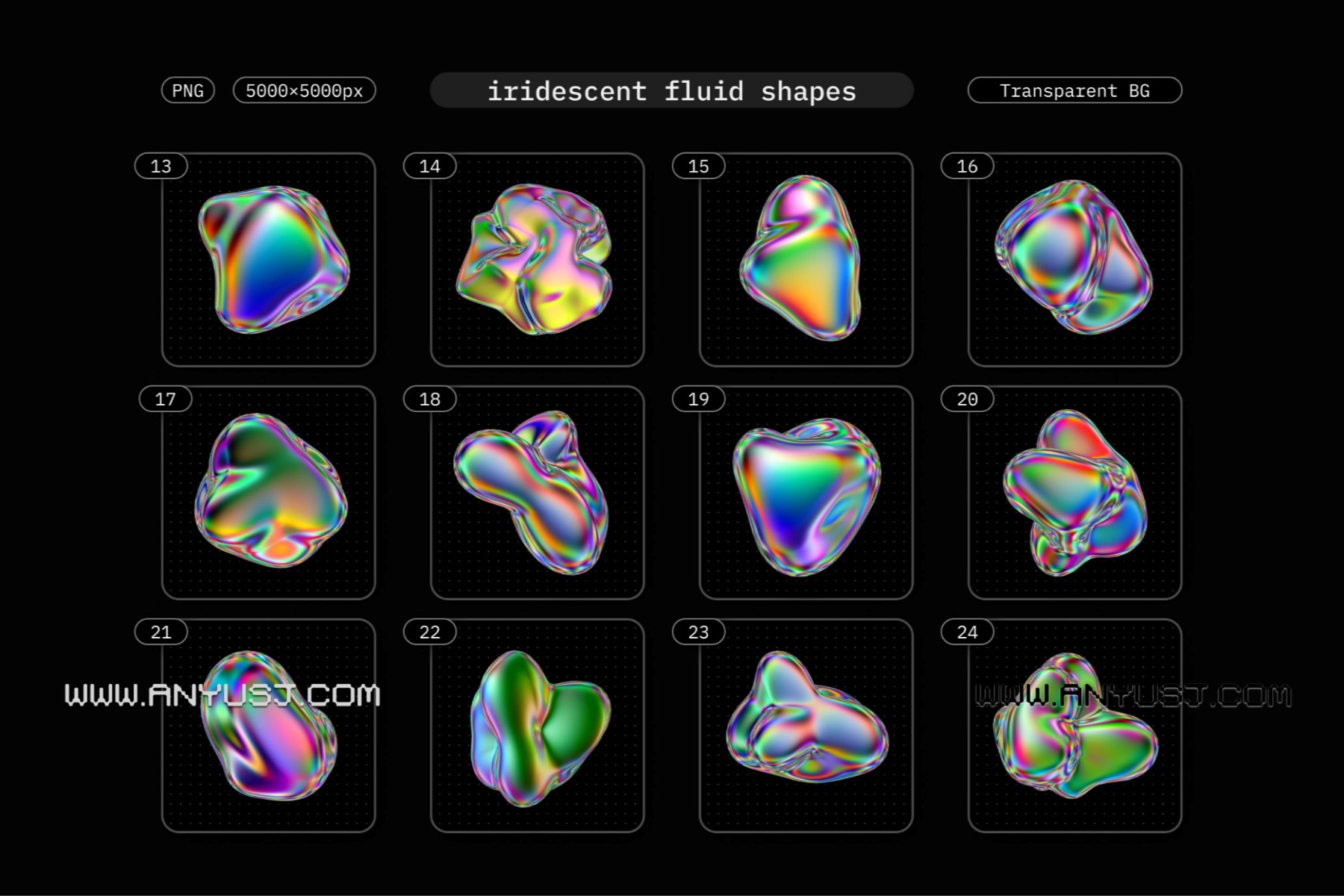Select fluid shape thumbnail number 17
Image resolution: width=1344 pixels, height=896 pixels.
(269, 493)
